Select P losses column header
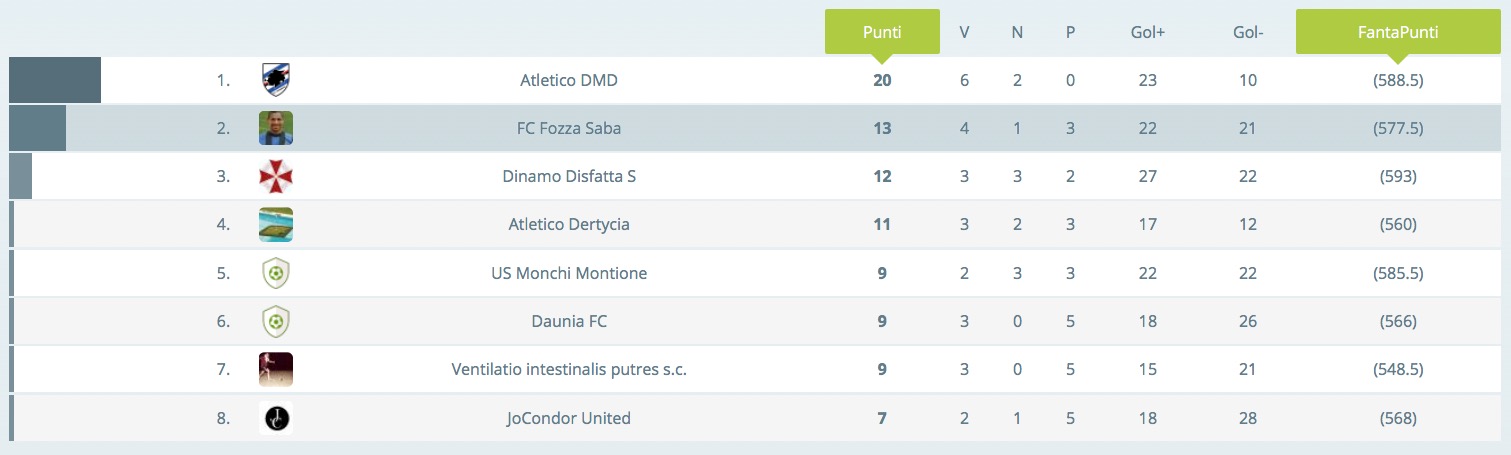Image resolution: width=1511 pixels, height=455 pixels. [x=1070, y=32]
